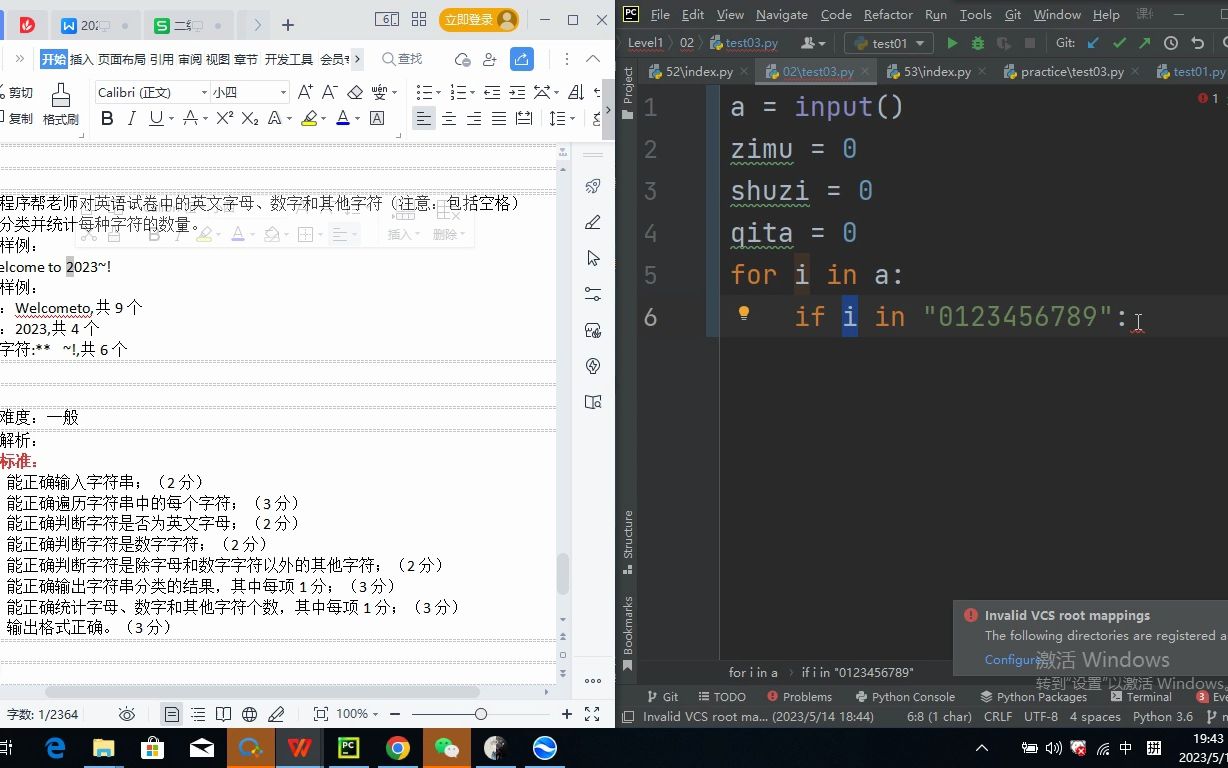1228x768 pixels.
Task: Click Git push arrow icon
Action: [x=1144, y=43]
